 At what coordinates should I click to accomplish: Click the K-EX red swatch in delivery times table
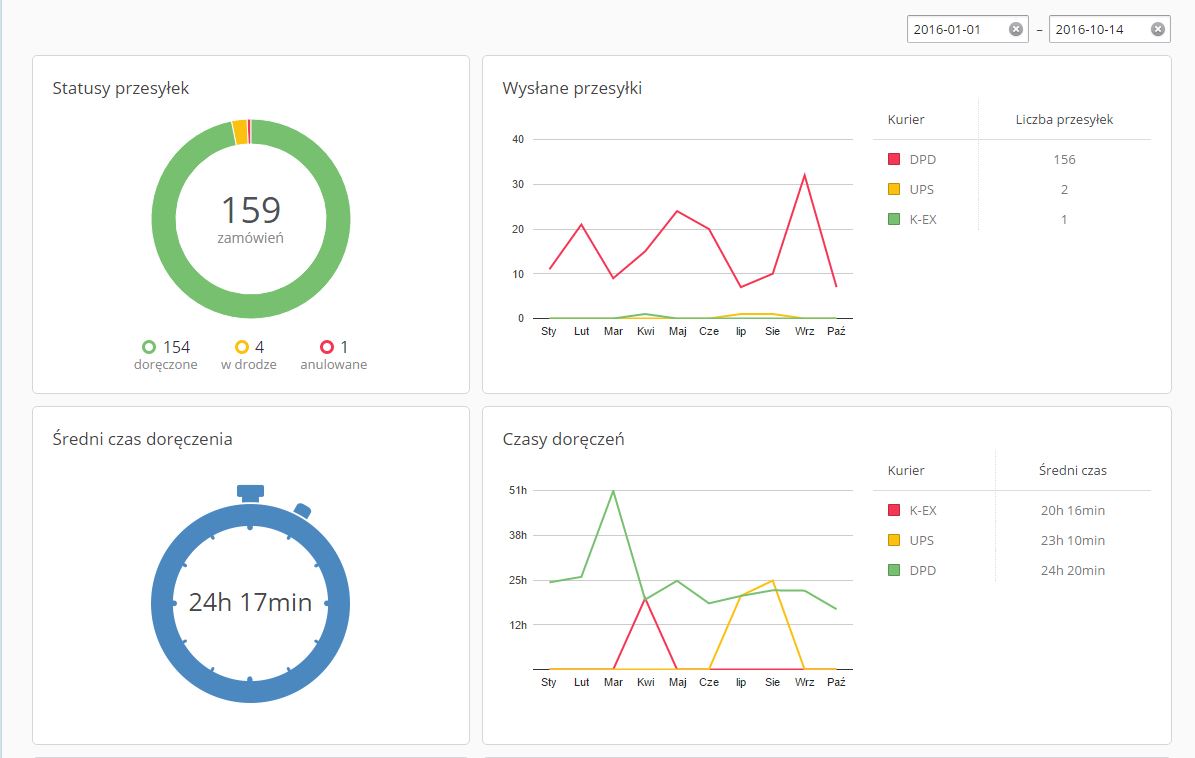coord(894,510)
